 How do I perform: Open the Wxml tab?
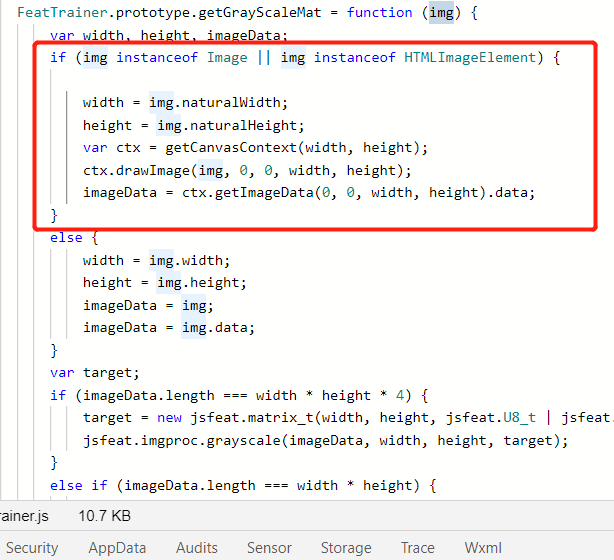[x=483, y=548]
